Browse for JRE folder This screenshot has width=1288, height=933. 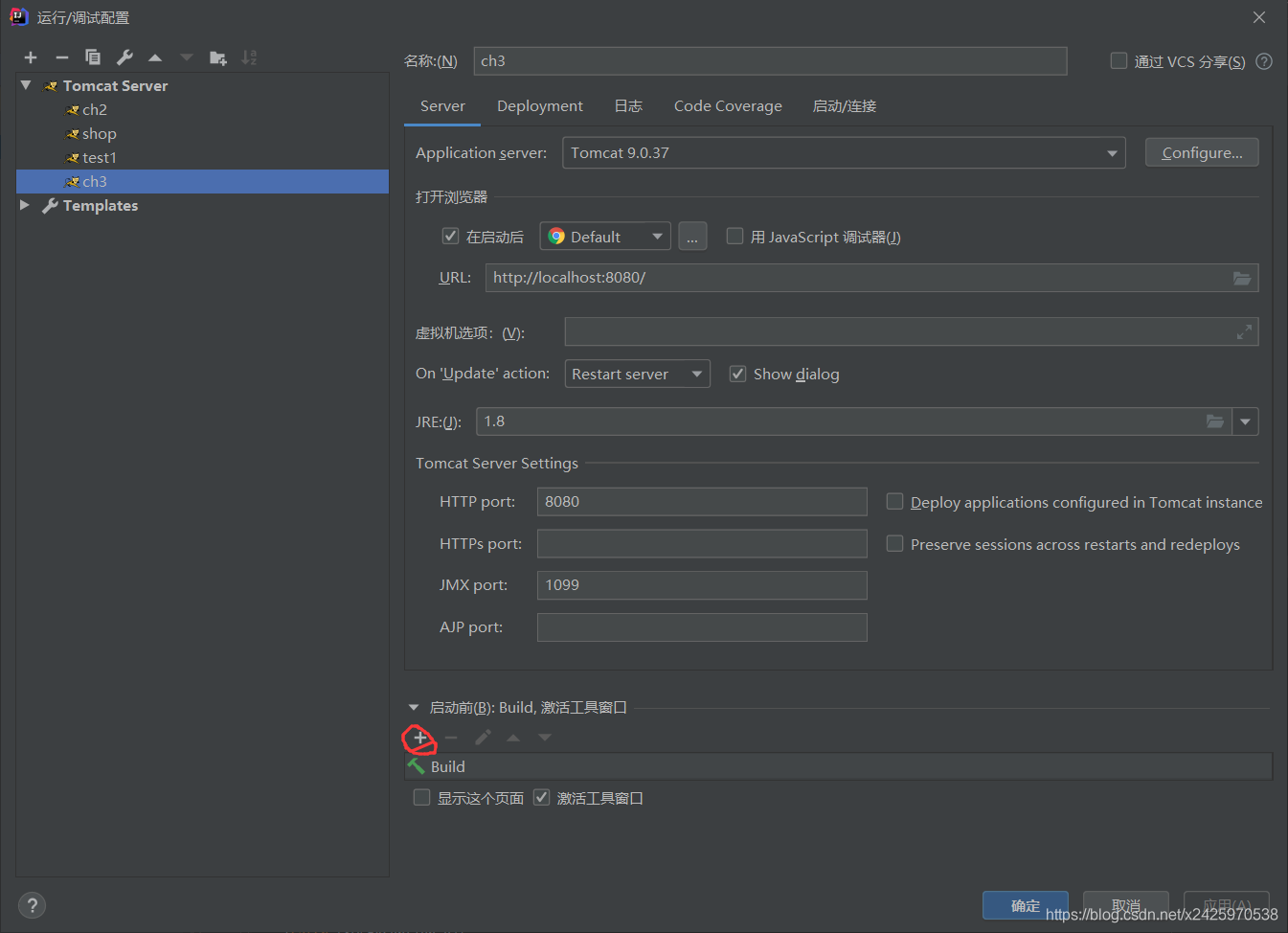[1215, 421]
